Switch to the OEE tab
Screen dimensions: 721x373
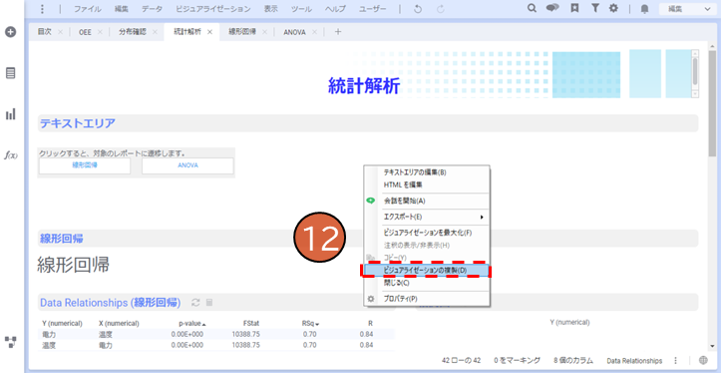(x=85, y=32)
